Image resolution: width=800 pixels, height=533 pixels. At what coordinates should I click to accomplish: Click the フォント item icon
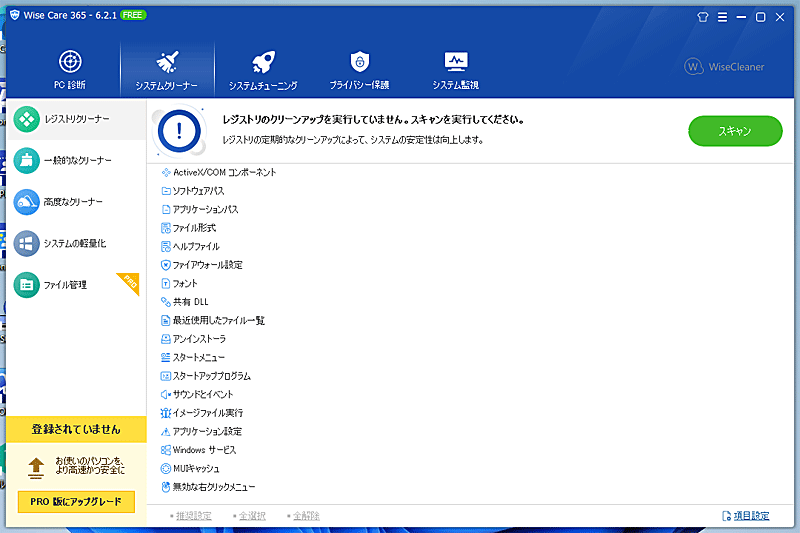(166, 283)
